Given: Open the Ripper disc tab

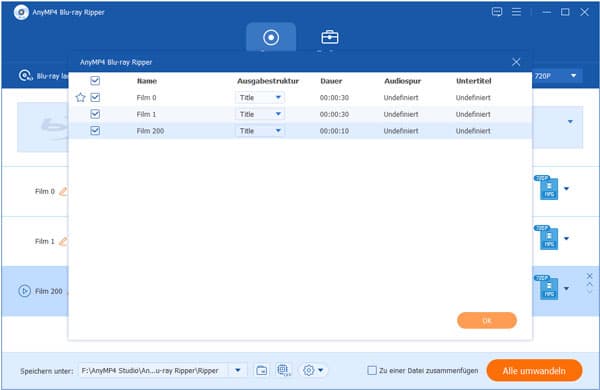Looking at the screenshot, I should pyautogui.click(x=271, y=37).
